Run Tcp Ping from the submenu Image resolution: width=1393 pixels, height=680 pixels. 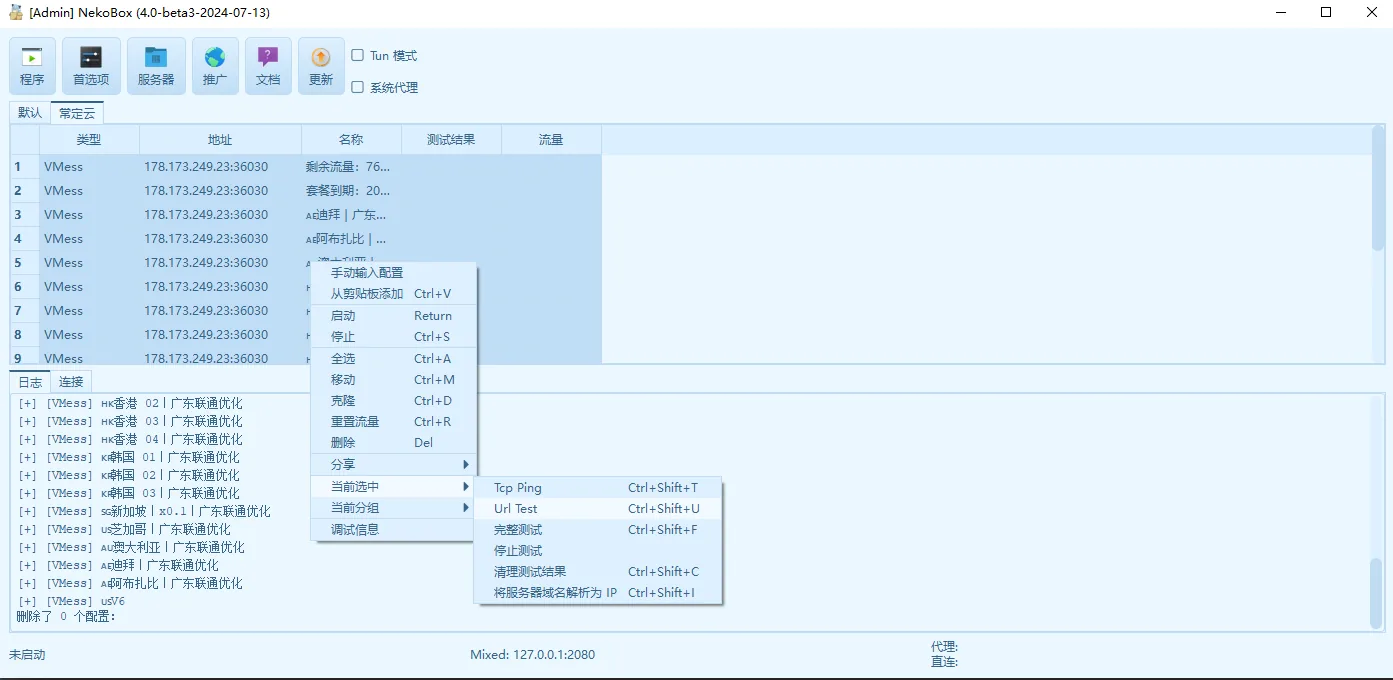597,488
